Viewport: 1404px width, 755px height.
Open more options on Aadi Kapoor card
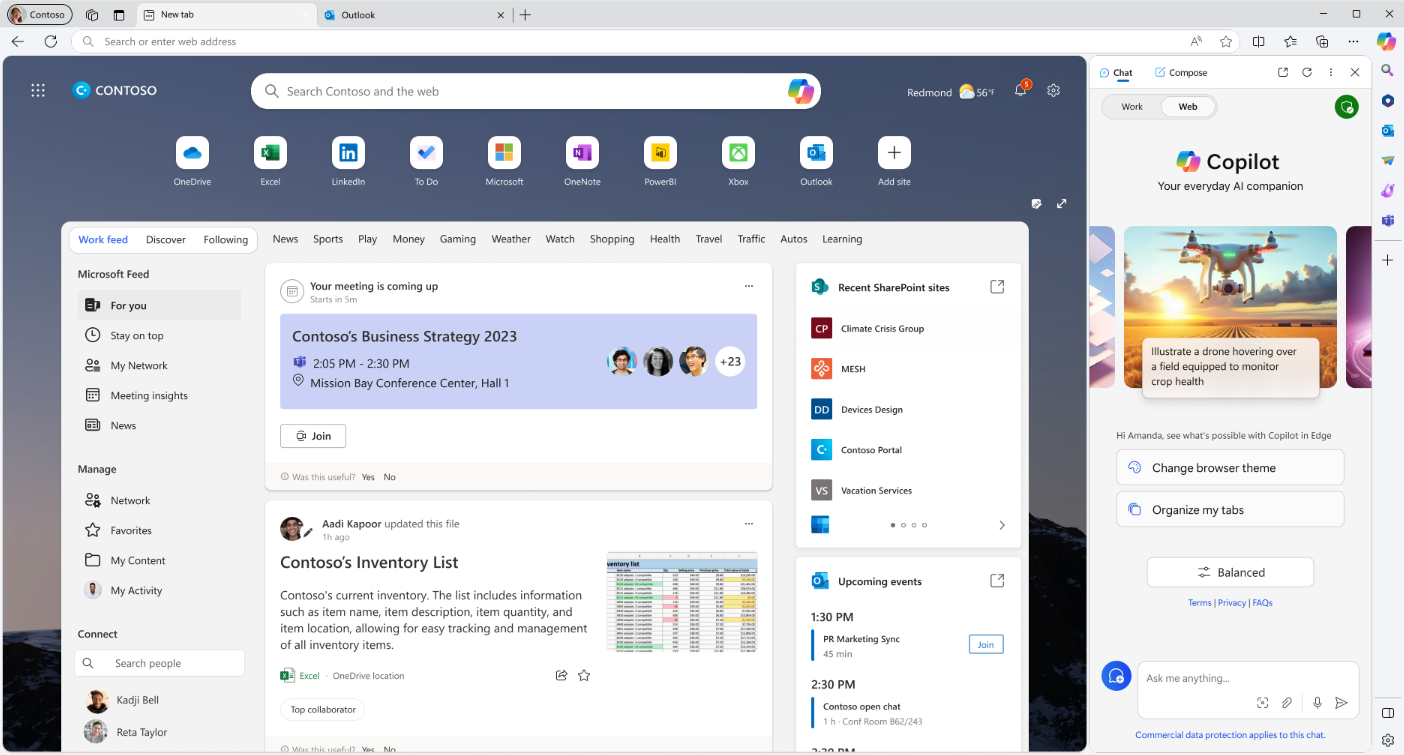[x=749, y=524]
